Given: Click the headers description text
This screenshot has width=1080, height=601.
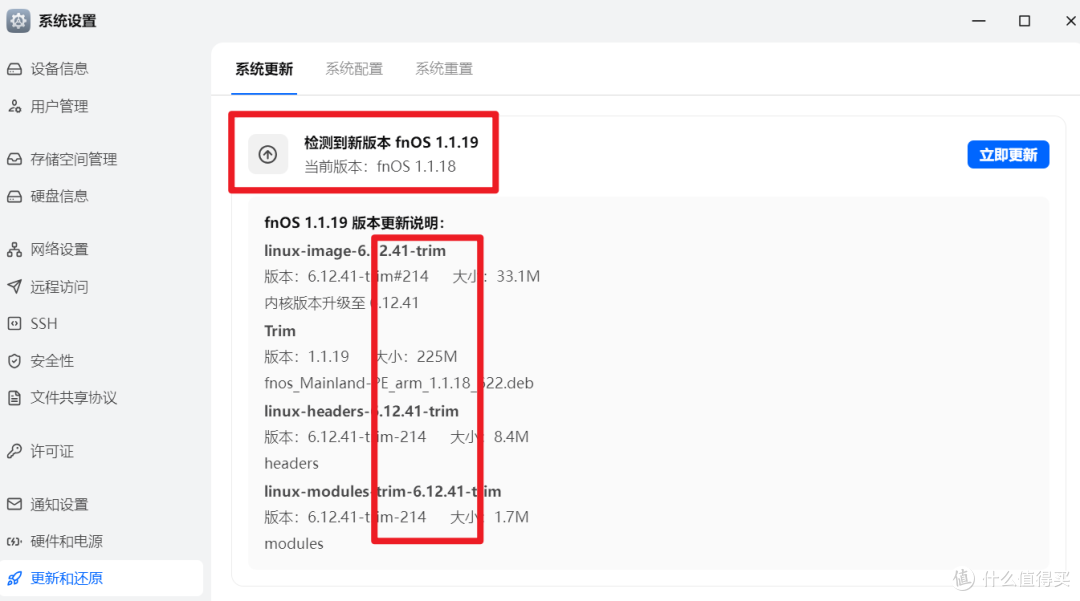Looking at the screenshot, I should tap(291, 463).
